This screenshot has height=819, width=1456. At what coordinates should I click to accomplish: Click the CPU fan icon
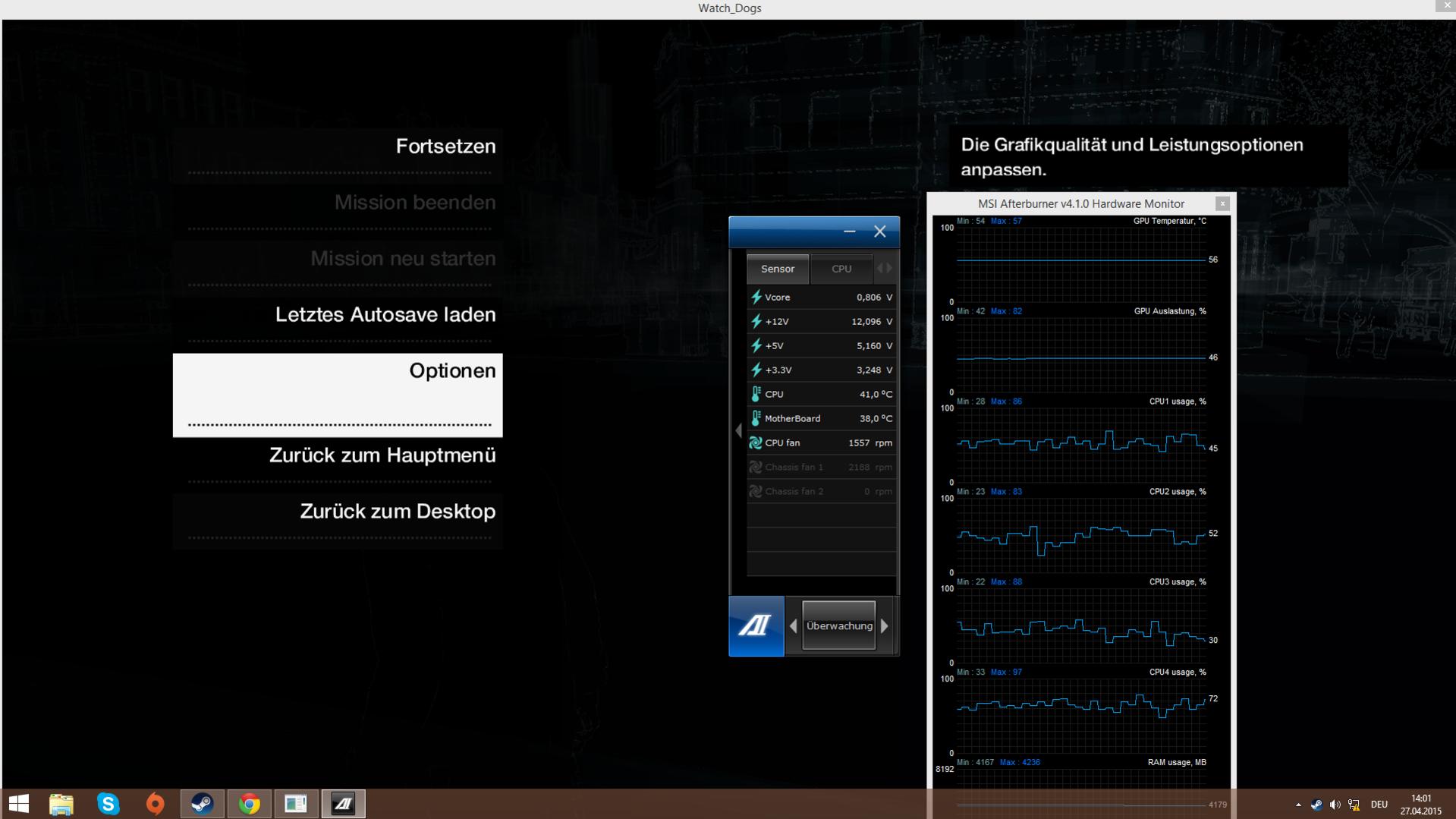756,443
